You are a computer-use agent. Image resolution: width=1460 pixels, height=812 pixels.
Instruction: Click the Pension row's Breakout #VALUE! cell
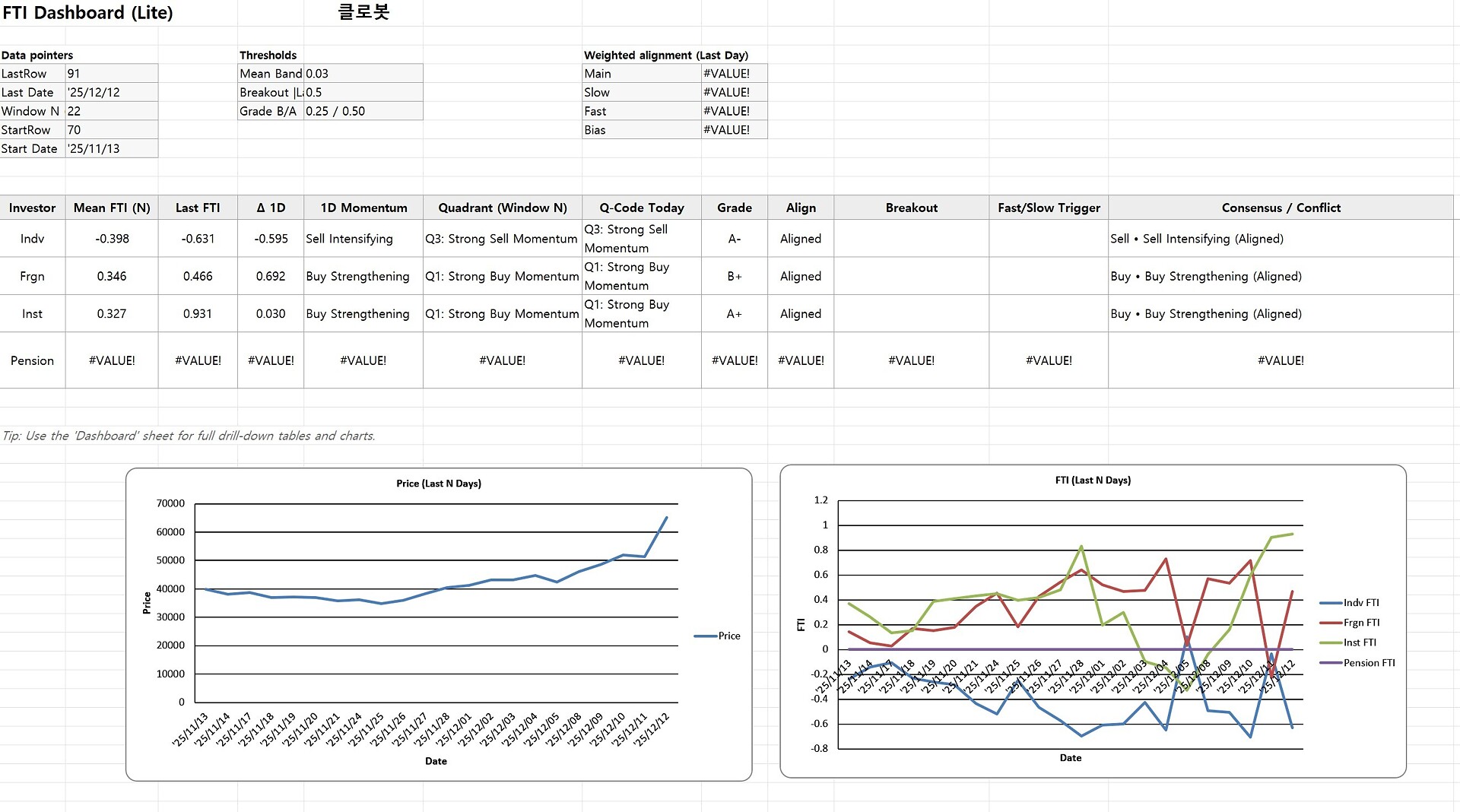click(912, 360)
